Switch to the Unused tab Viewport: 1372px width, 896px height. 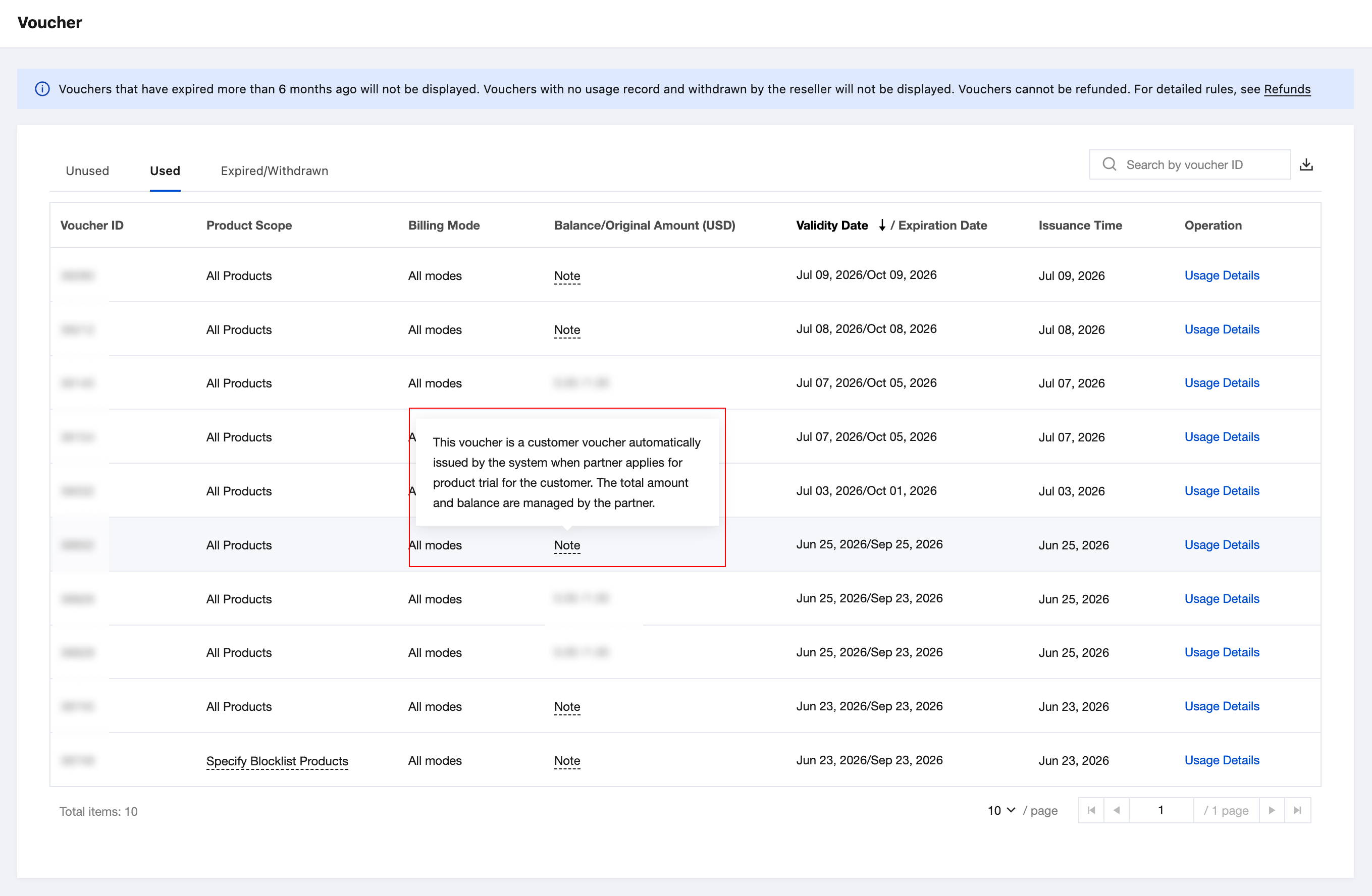click(x=87, y=171)
